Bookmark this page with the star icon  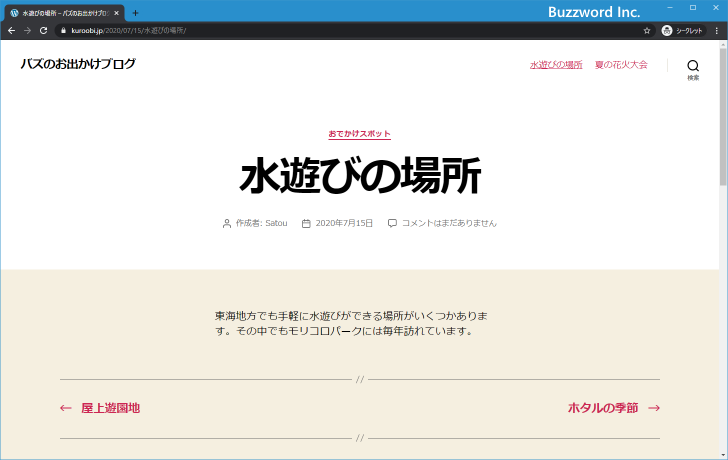click(x=647, y=31)
